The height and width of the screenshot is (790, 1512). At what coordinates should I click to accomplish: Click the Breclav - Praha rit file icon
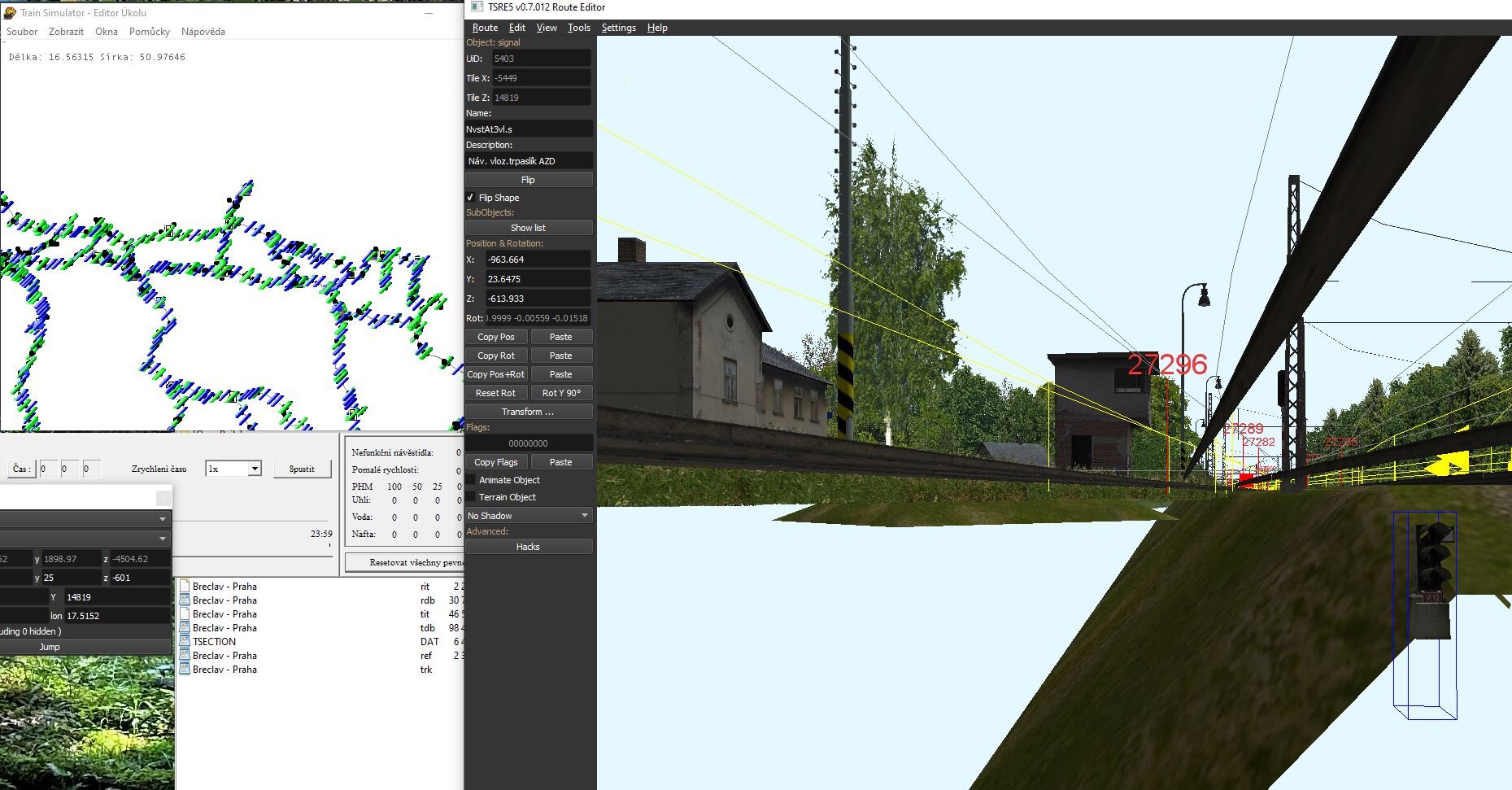coord(185,587)
